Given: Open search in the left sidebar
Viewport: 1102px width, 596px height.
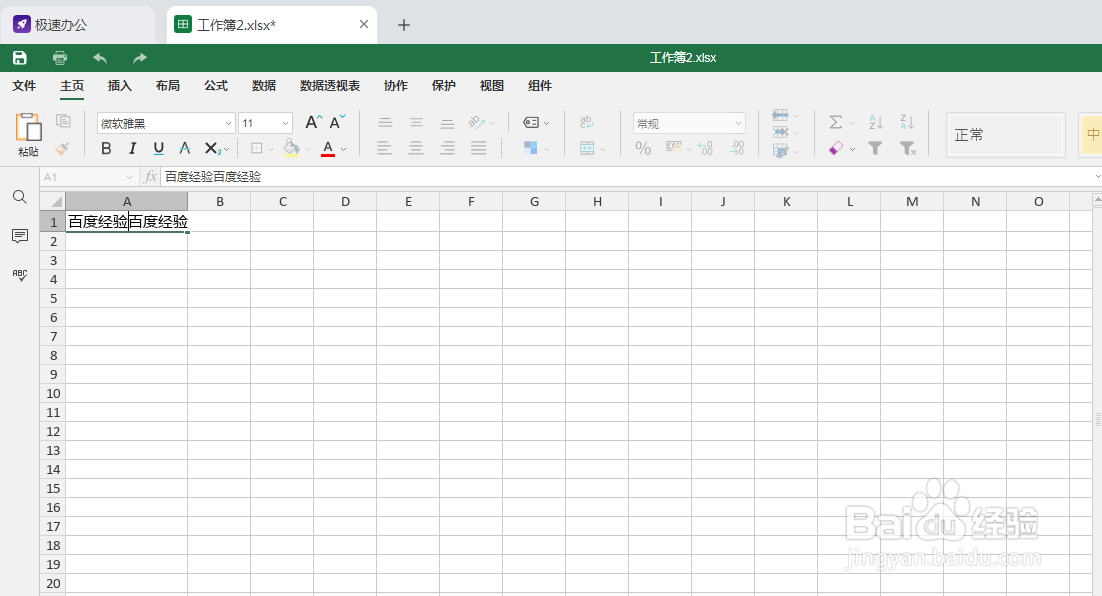Looking at the screenshot, I should point(20,197).
